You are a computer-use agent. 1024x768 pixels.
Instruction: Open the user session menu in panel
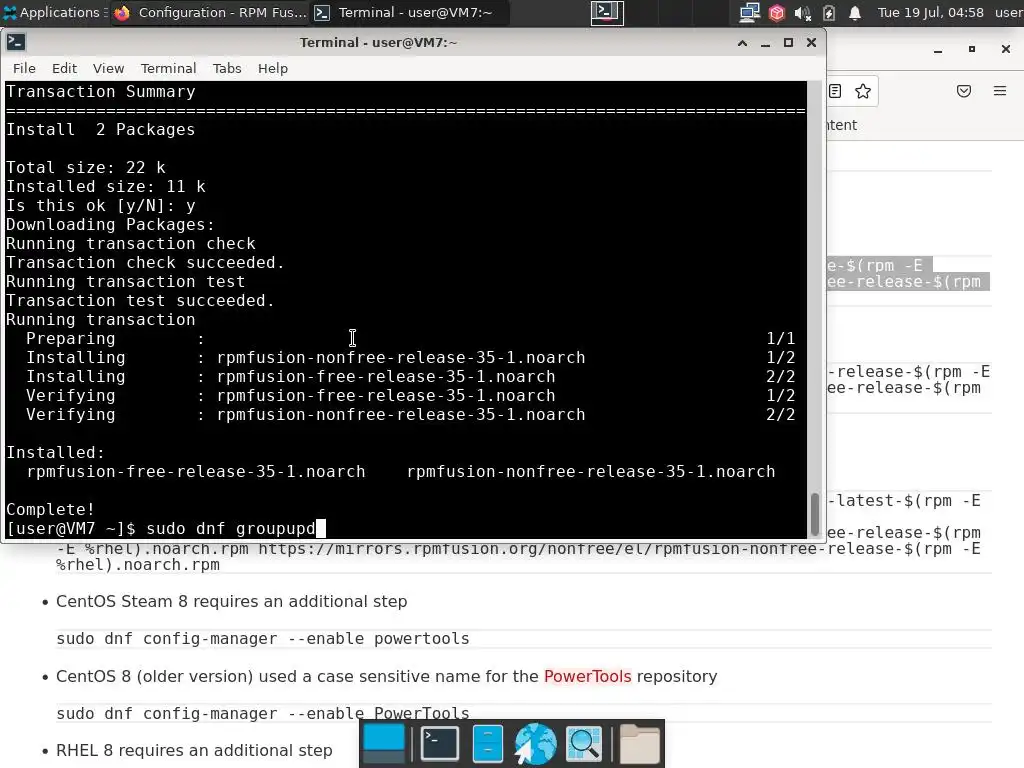pos(1009,12)
